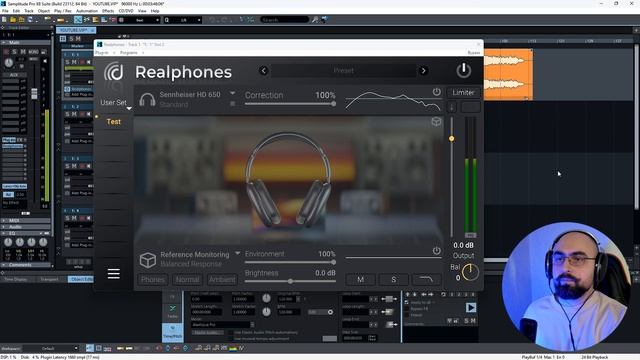Select the Normal mode button
This screenshot has width=640, height=360.
click(x=188, y=280)
